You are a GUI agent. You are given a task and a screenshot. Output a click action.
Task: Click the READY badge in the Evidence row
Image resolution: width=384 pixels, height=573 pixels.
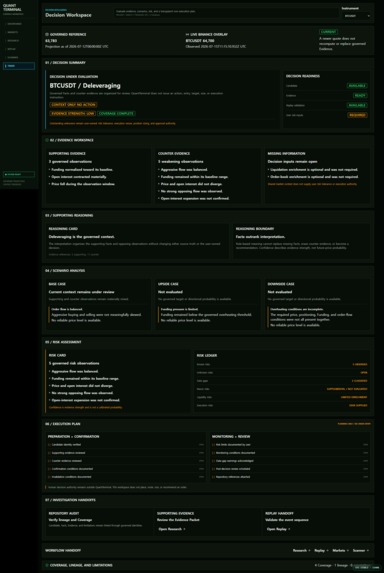360,95
